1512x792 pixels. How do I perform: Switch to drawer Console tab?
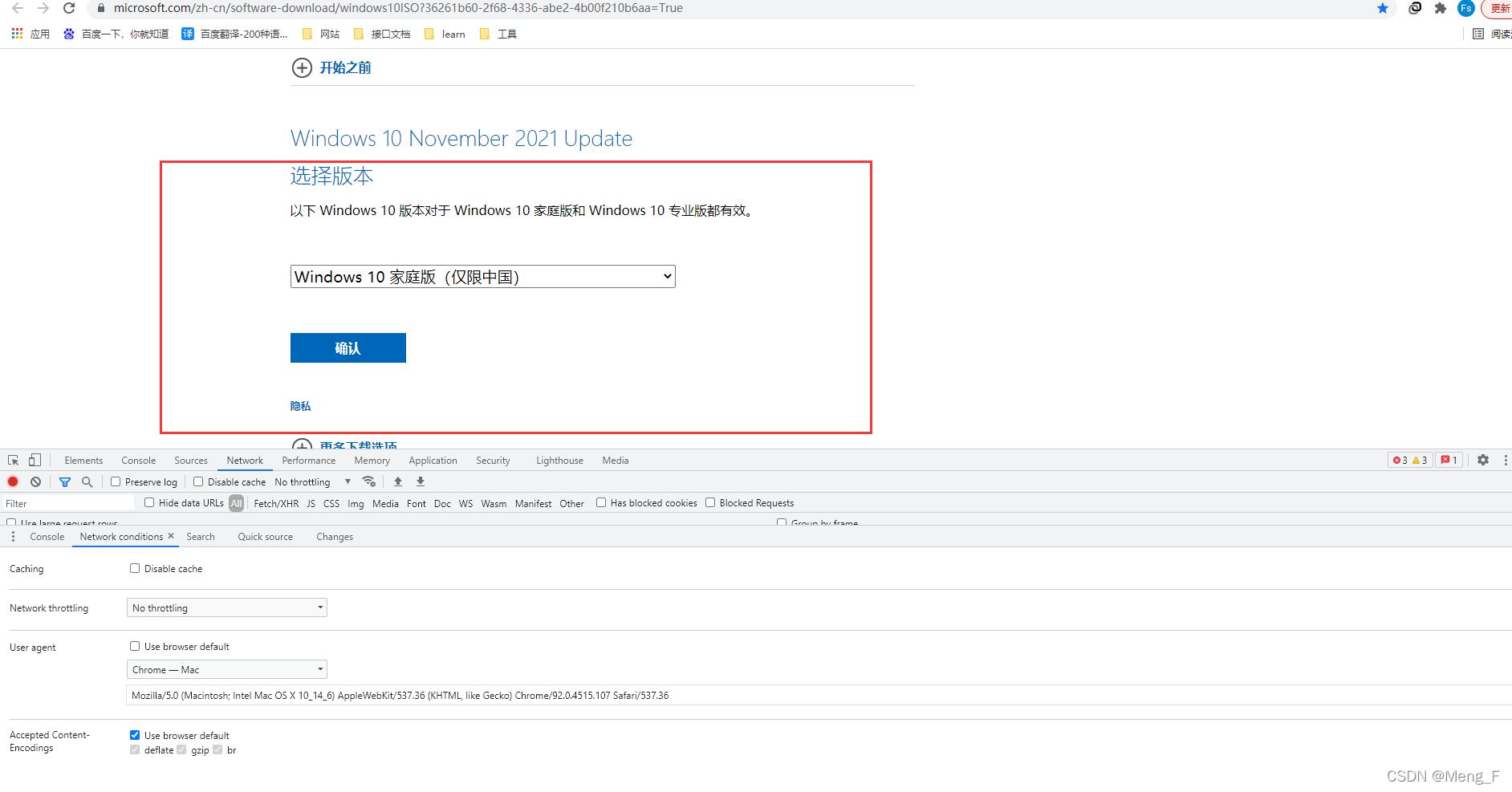click(47, 537)
